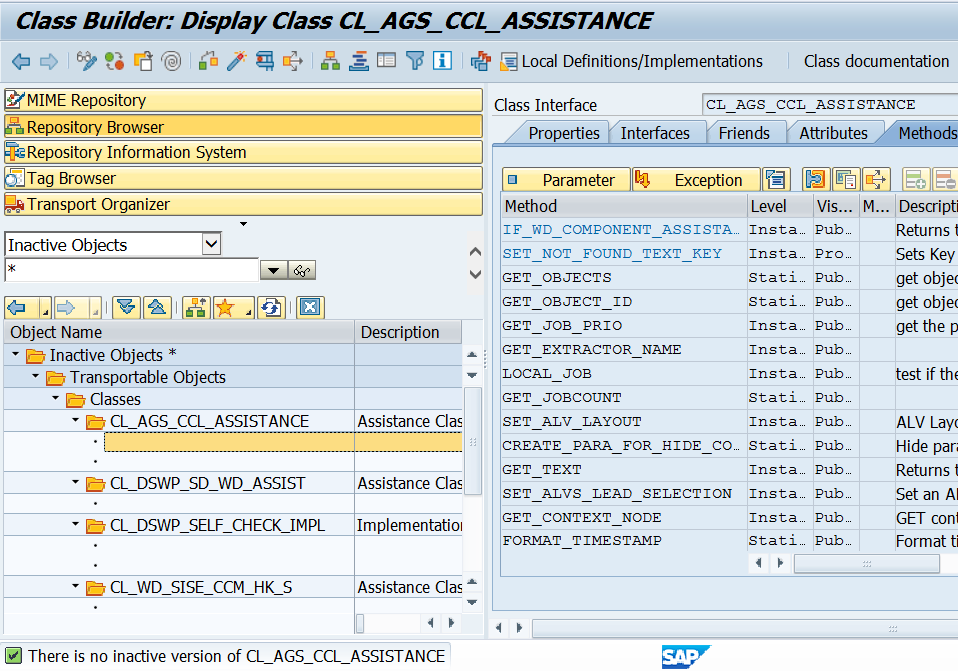Image resolution: width=958 pixels, height=671 pixels.
Task: Click the Activate magic wand icon
Action: click(236, 61)
